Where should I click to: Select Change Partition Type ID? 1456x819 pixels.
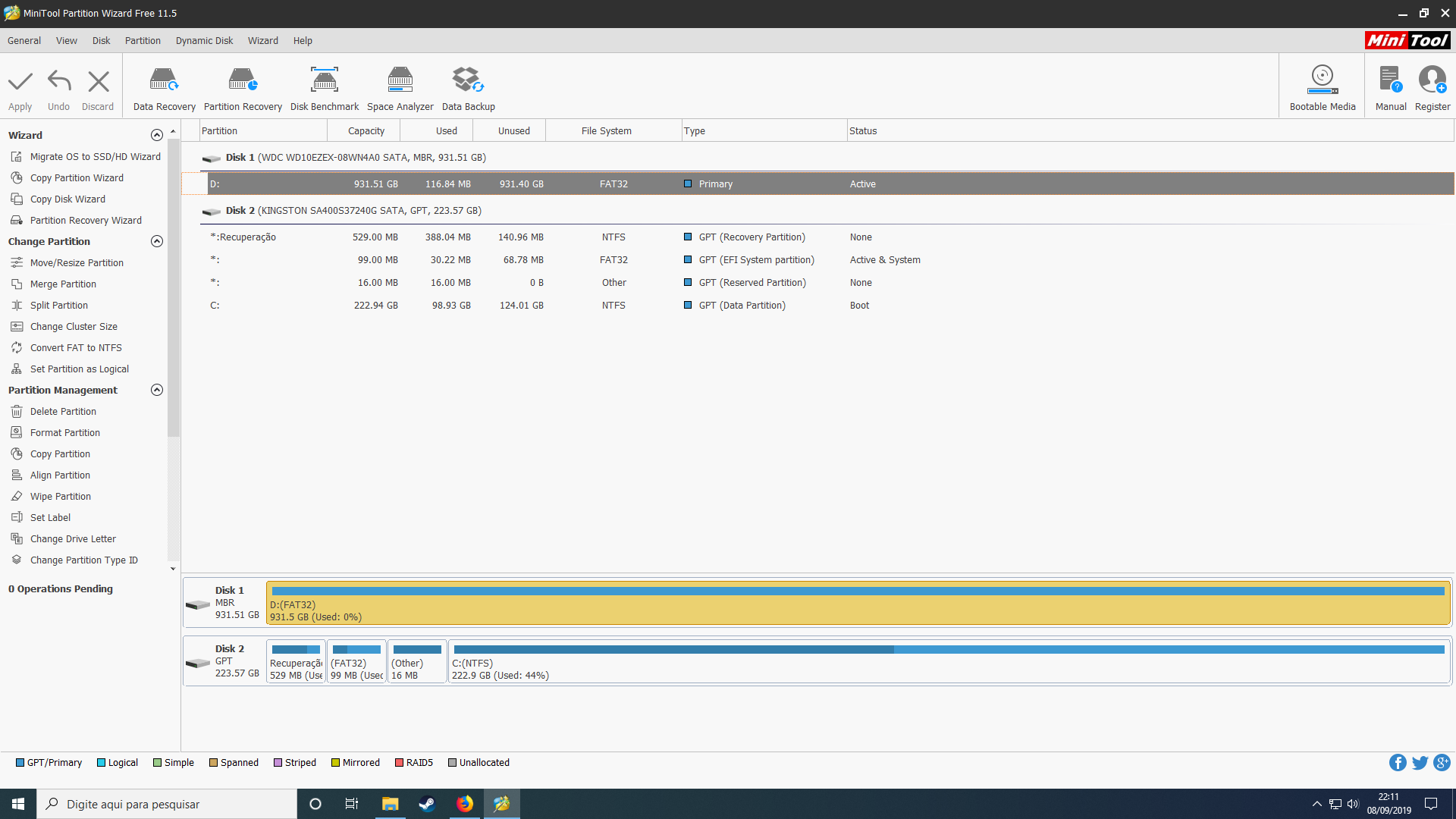pyautogui.click(x=74, y=560)
